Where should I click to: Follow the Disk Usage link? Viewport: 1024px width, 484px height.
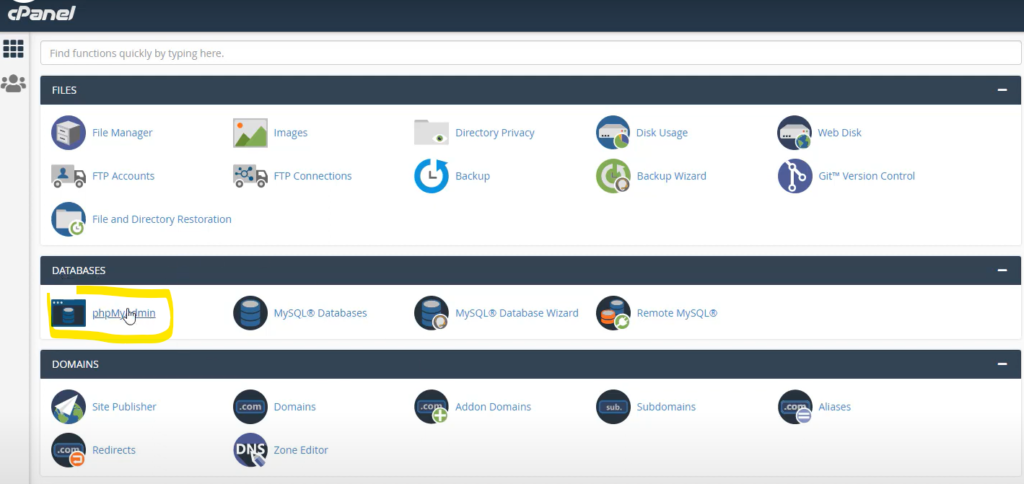662,133
